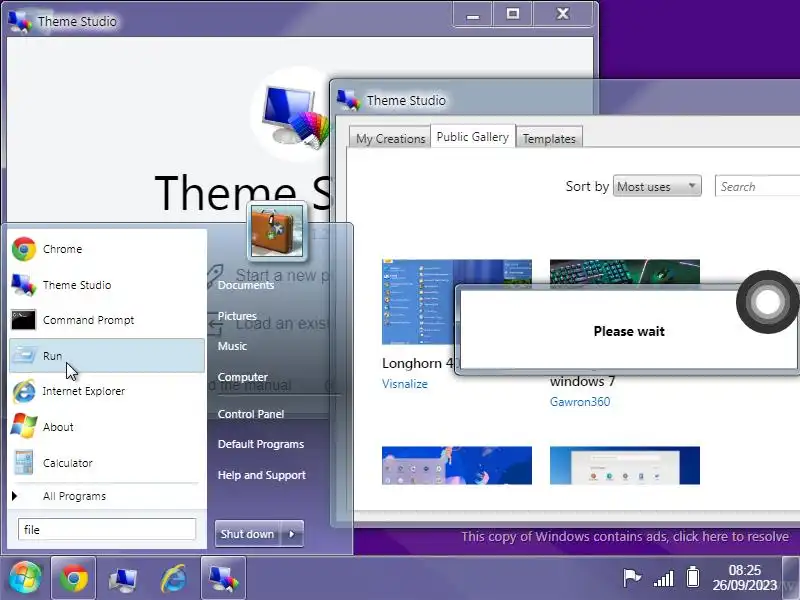Switch to the Public Gallery tab
The width and height of the screenshot is (800, 600).
472,137
